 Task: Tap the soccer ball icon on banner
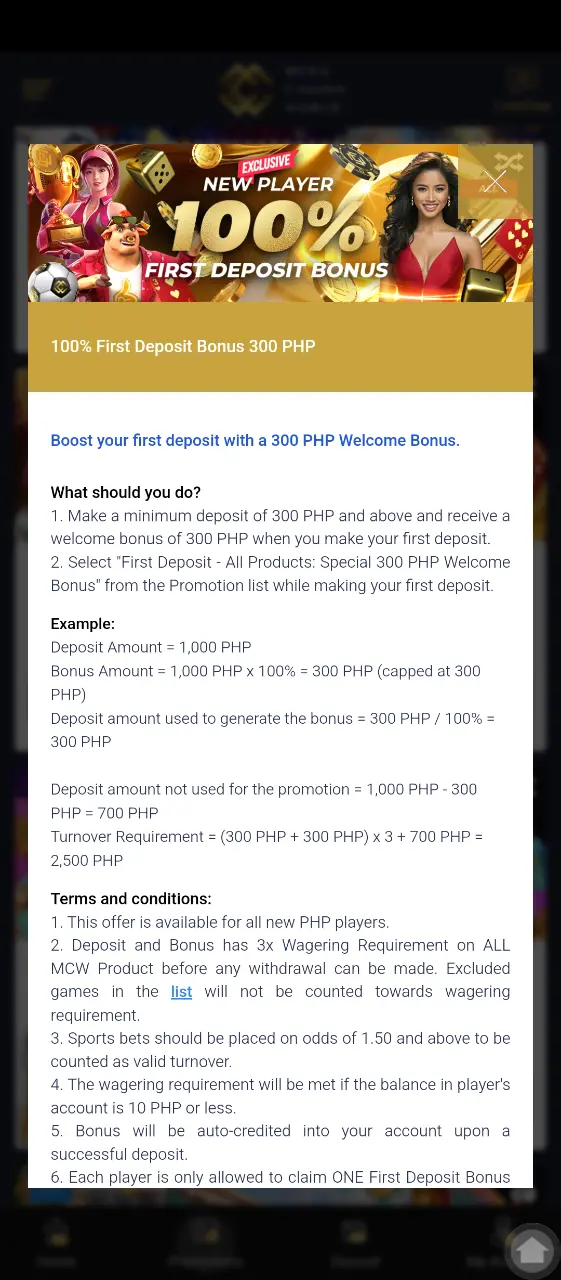click(52, 283)
